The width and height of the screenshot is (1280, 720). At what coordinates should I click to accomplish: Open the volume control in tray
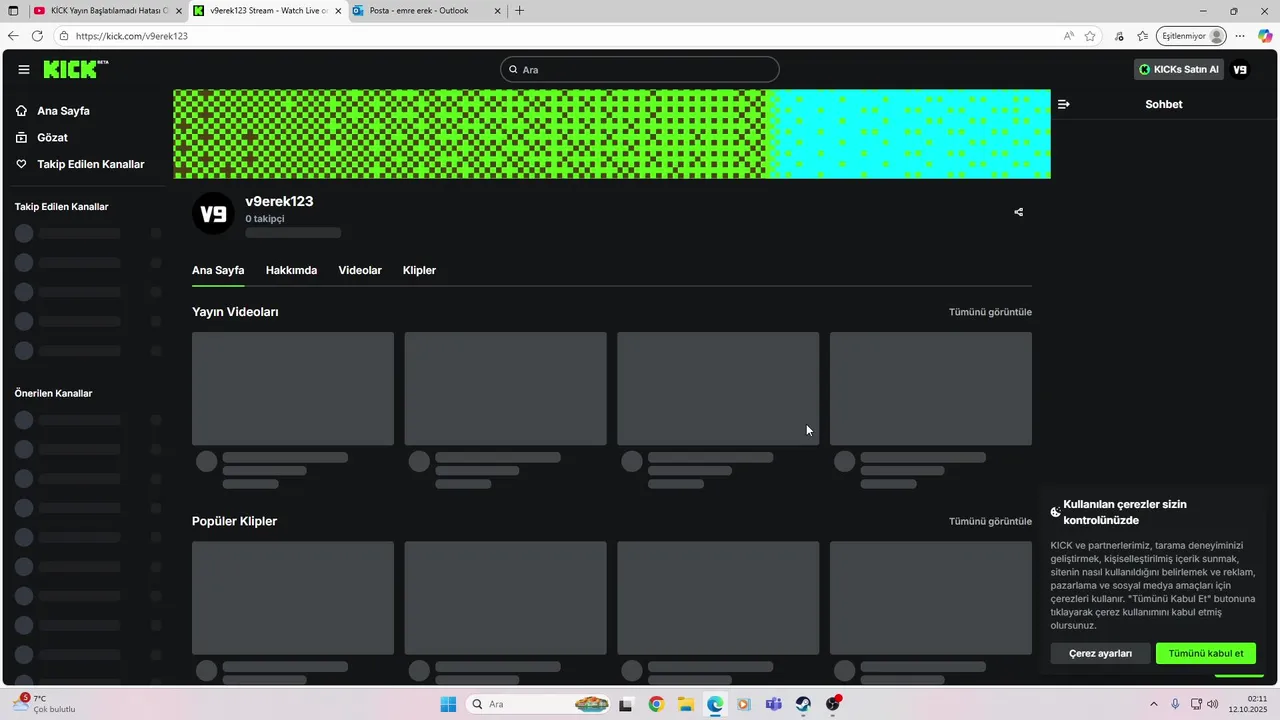(x=1213, y=704)
